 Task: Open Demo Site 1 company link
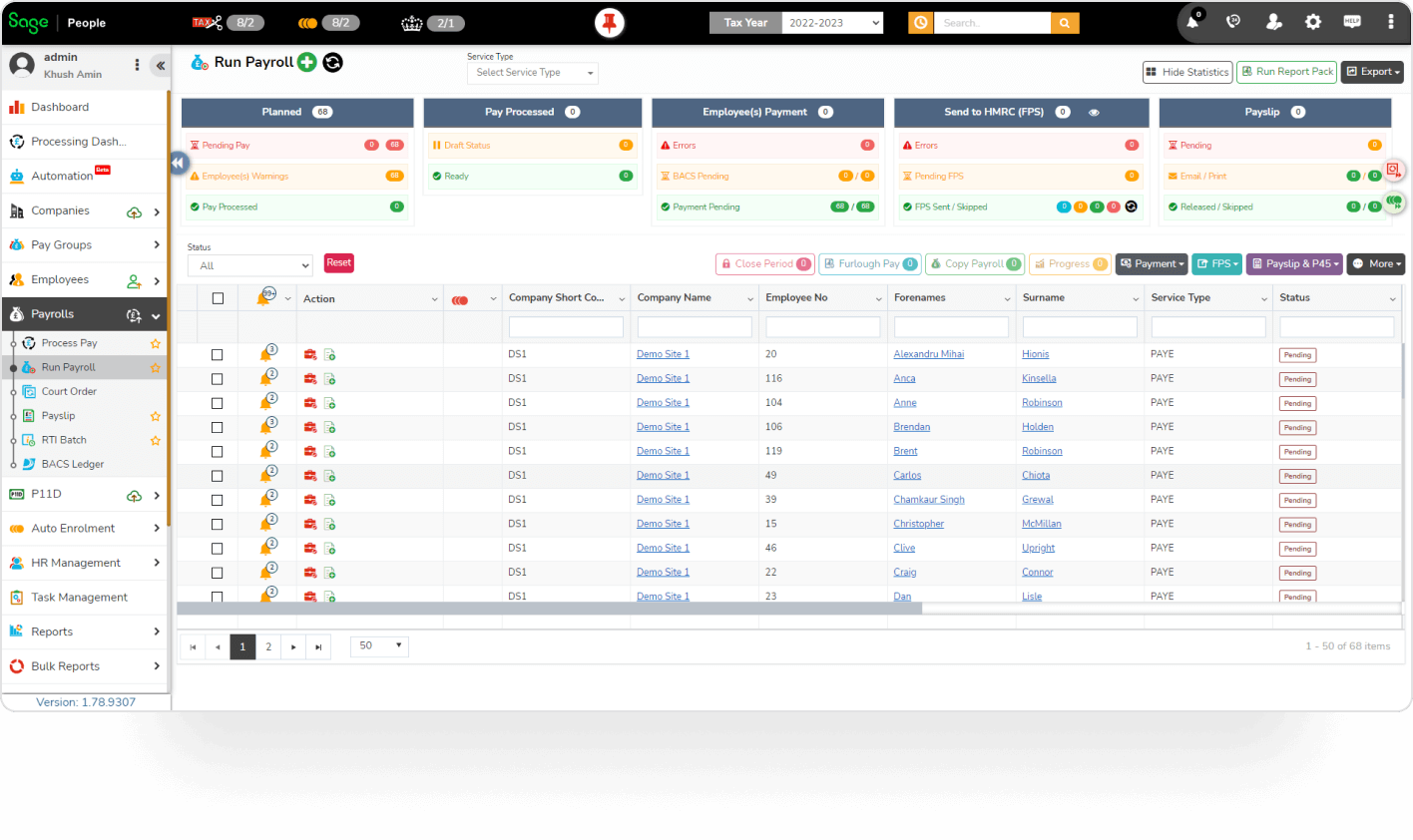point(663,354)
